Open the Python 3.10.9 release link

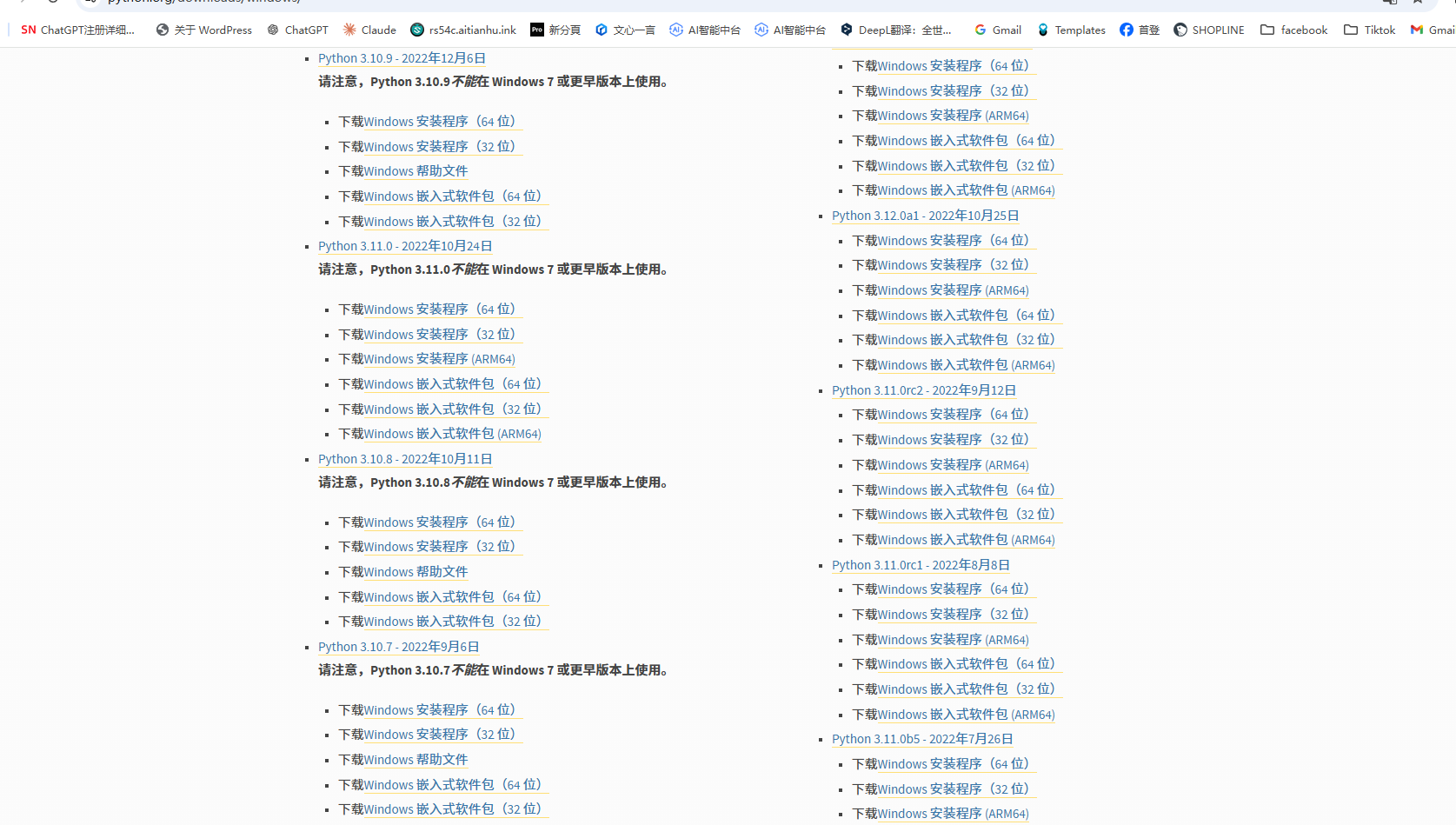pyautogui.click(x=402, y=58)
